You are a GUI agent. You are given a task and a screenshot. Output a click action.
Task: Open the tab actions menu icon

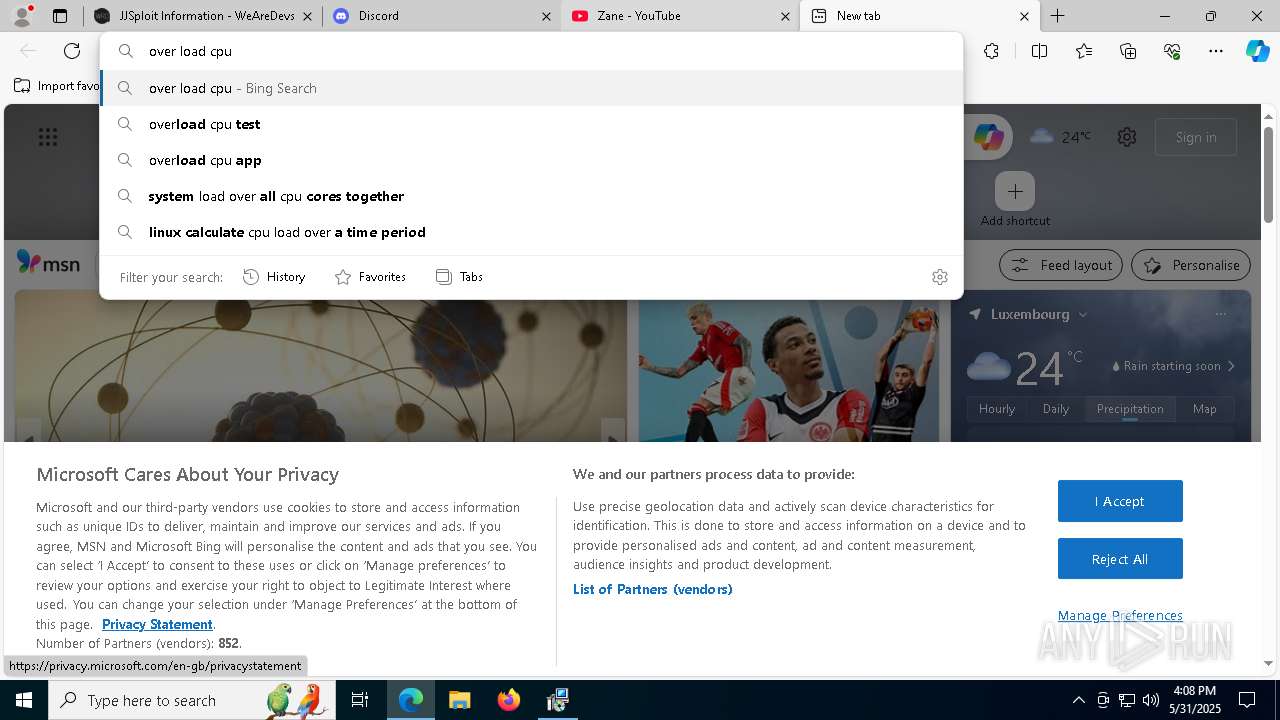pos(60,16)
